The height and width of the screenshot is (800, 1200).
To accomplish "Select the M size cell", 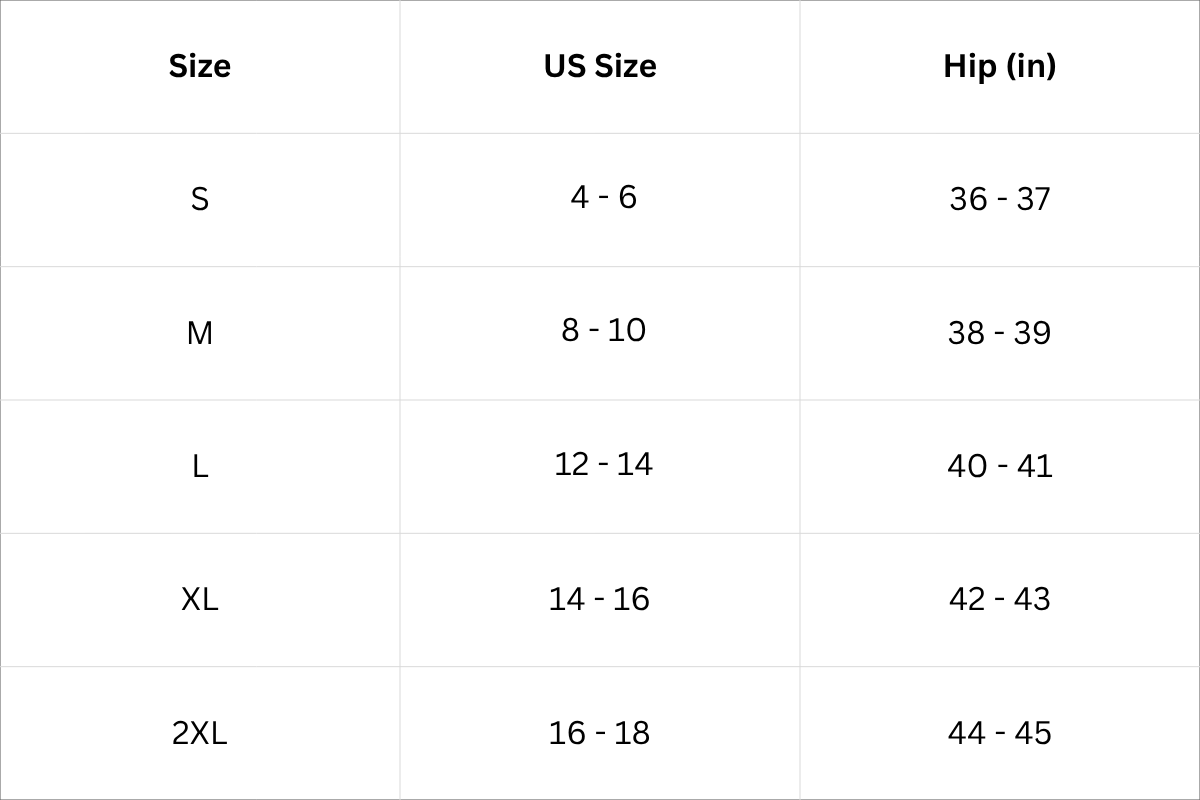I will (x=200, y=332).
